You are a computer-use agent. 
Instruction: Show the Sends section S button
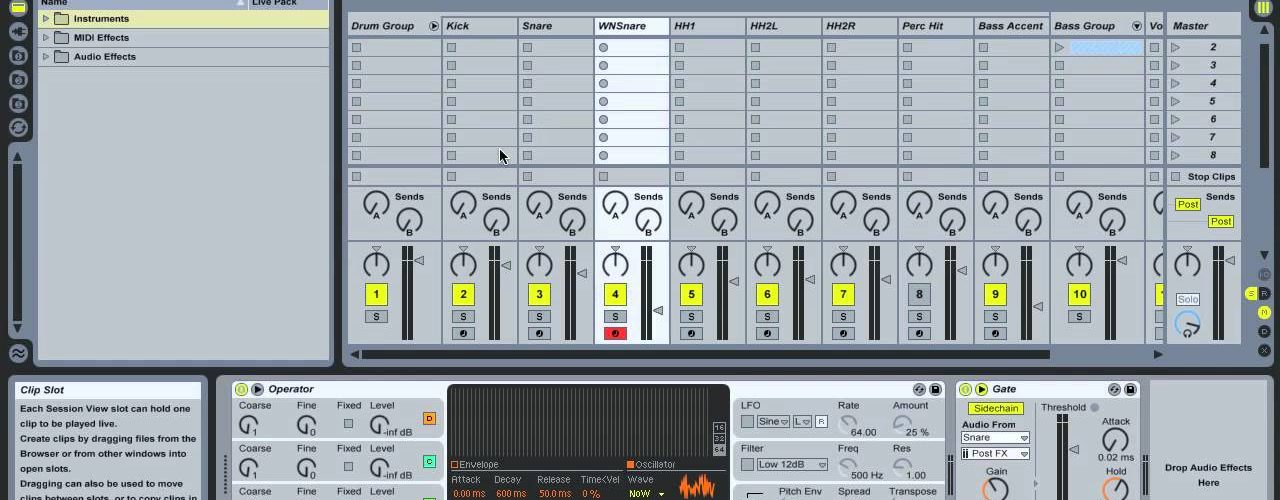(x=1250, y=293)
